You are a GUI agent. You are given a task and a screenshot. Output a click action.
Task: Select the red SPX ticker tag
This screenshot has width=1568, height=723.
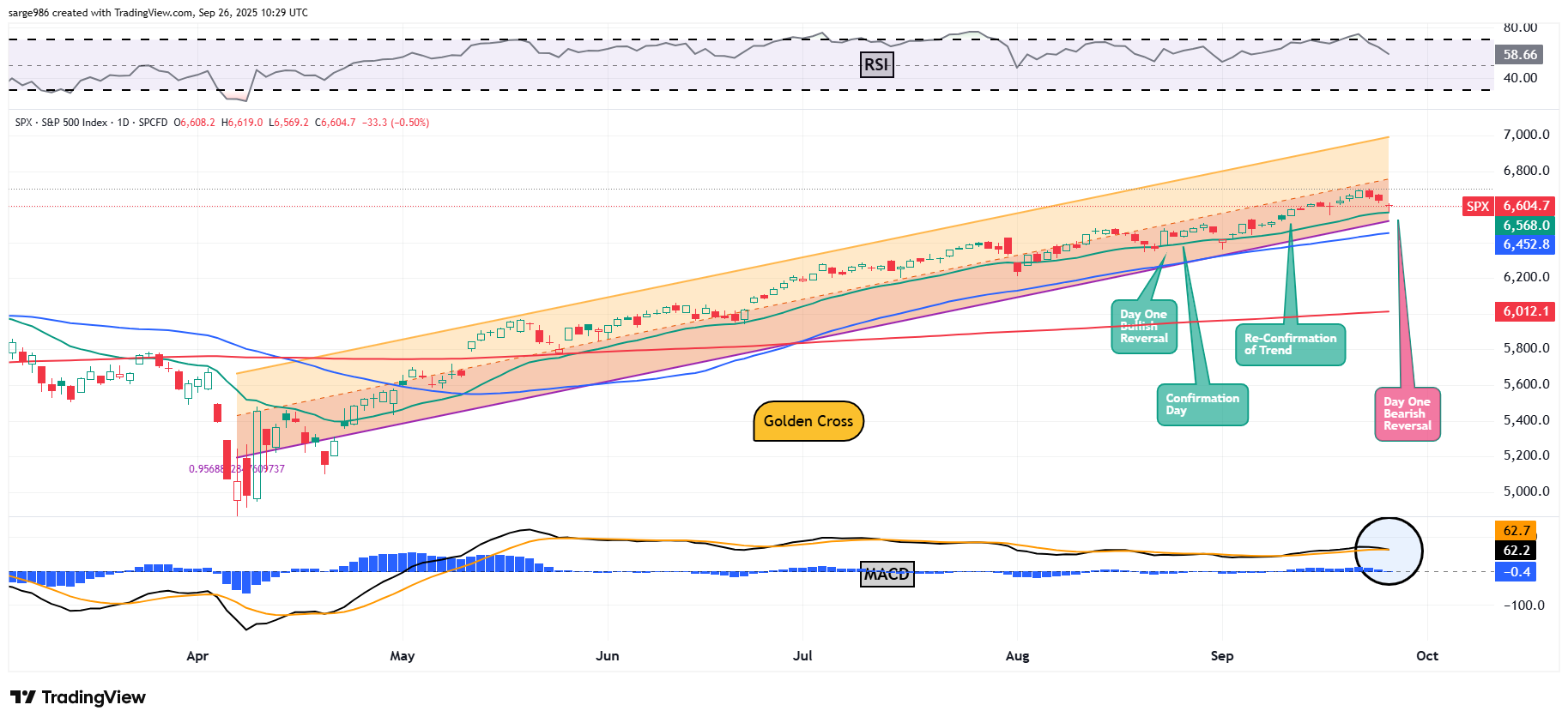pyautogui.click(x=1477, y=206)
